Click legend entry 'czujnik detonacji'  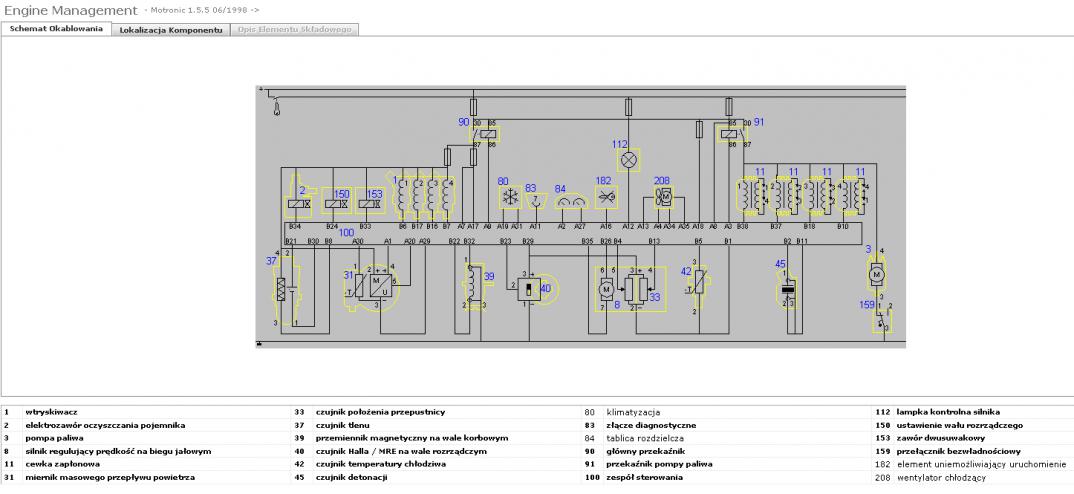click(x=352, y=477)
